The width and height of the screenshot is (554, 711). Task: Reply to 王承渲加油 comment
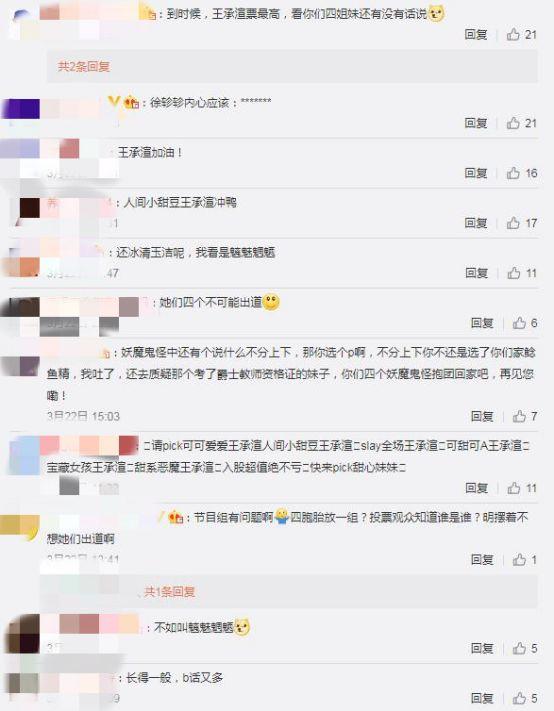click(476, 173)
